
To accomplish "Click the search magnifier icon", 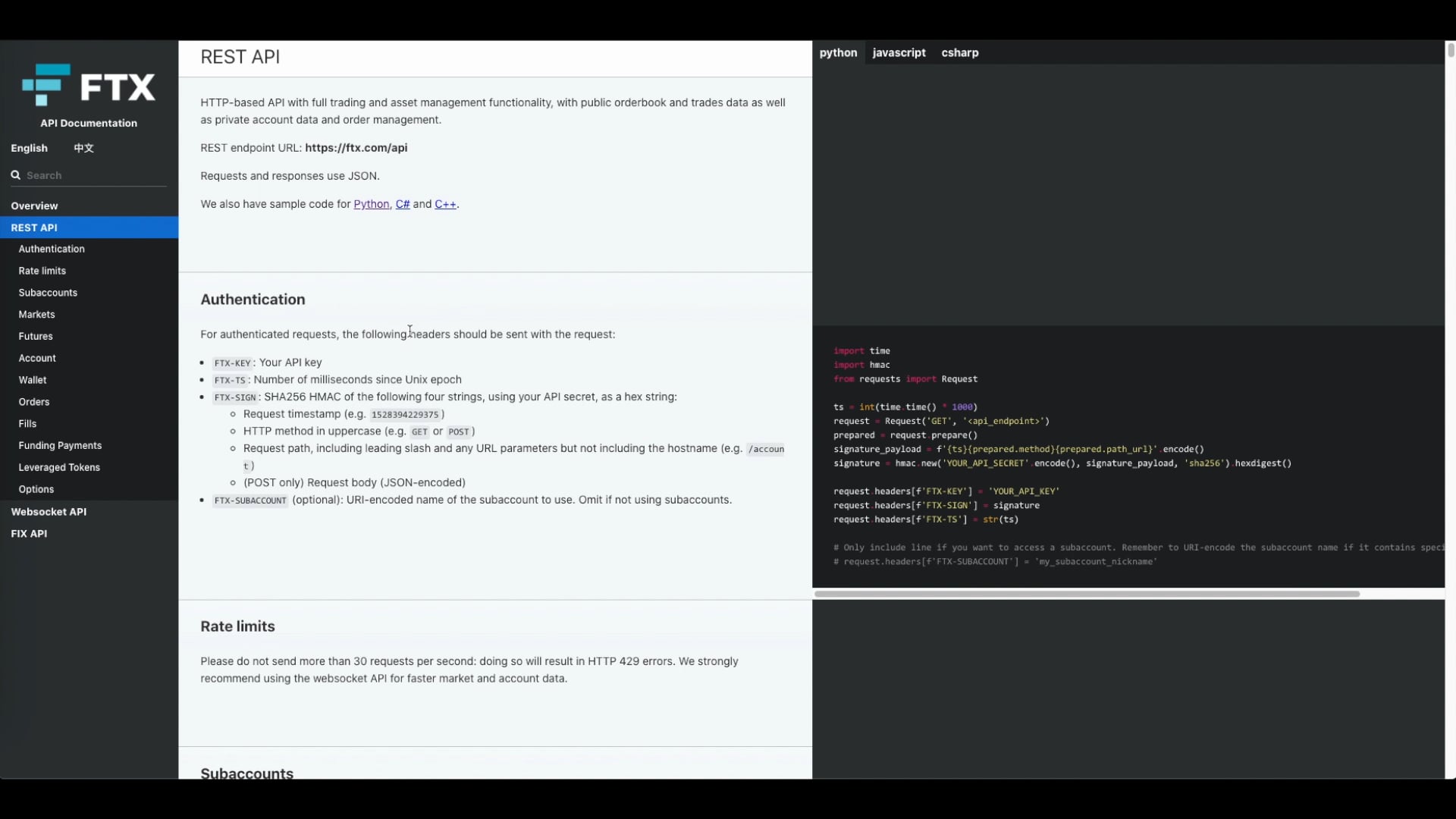I will tap(15, 175).
